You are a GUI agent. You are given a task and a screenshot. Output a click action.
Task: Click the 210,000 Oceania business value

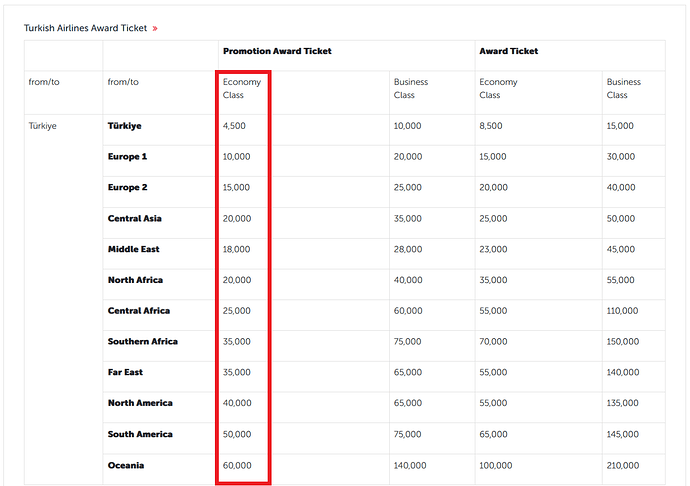622,465
